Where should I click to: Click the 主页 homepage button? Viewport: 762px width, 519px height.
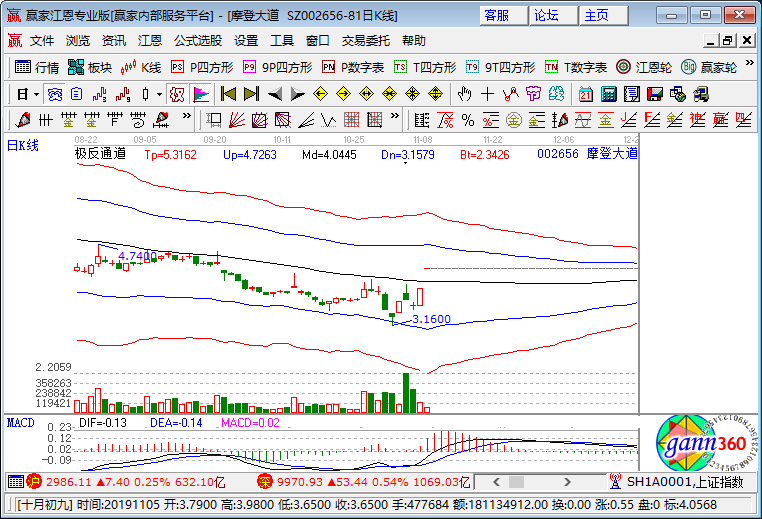(x=604, y=16)
